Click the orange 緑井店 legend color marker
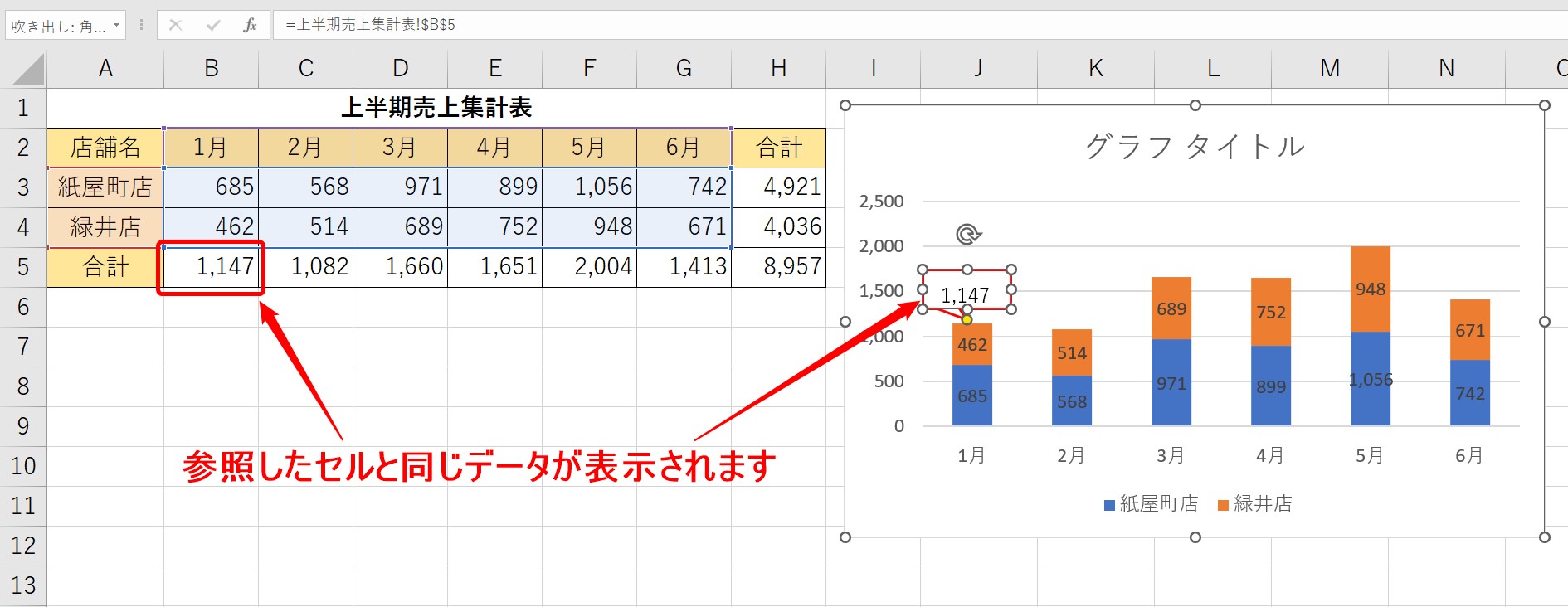Screen dimensions: 1568x607 tap(1223, 505)
